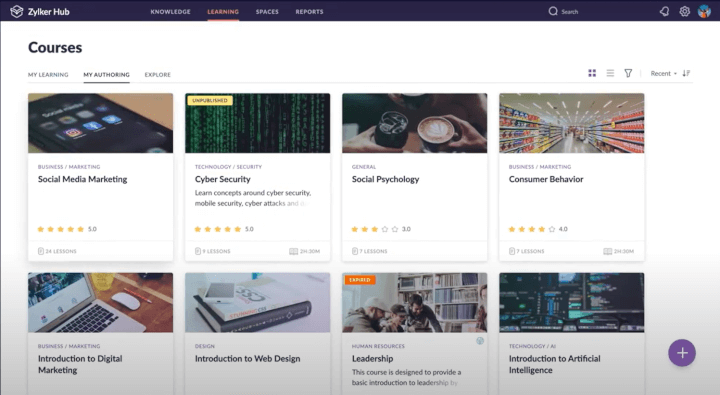
Task: Open the Social Psychology course title
Action: 386,179
